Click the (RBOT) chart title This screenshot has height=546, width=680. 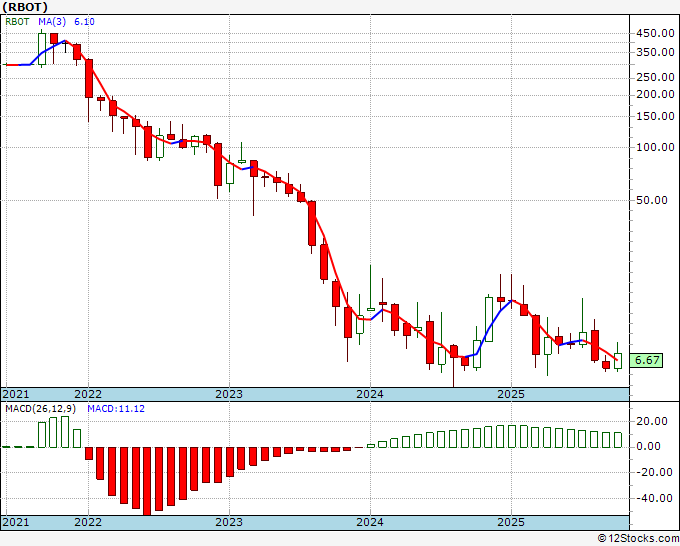tap(25, 7)
